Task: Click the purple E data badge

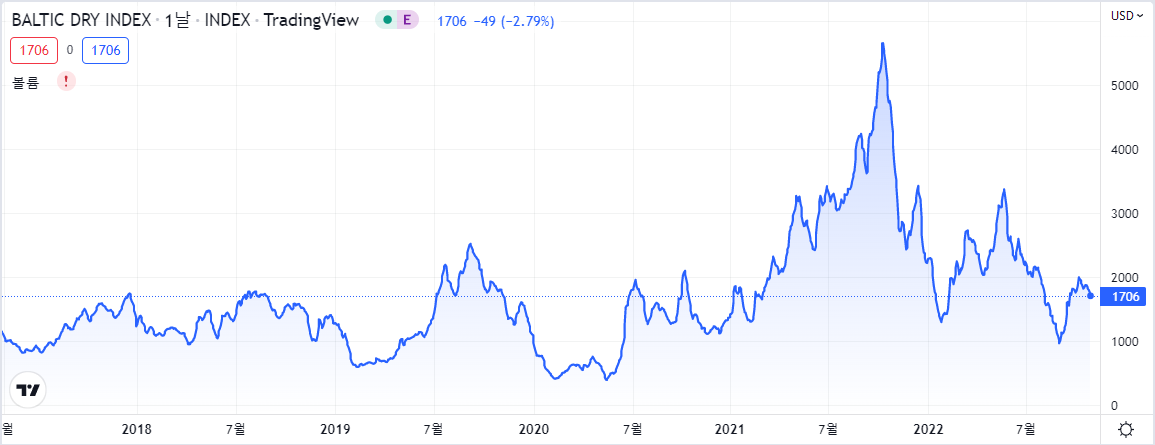Action: point(407,21)
